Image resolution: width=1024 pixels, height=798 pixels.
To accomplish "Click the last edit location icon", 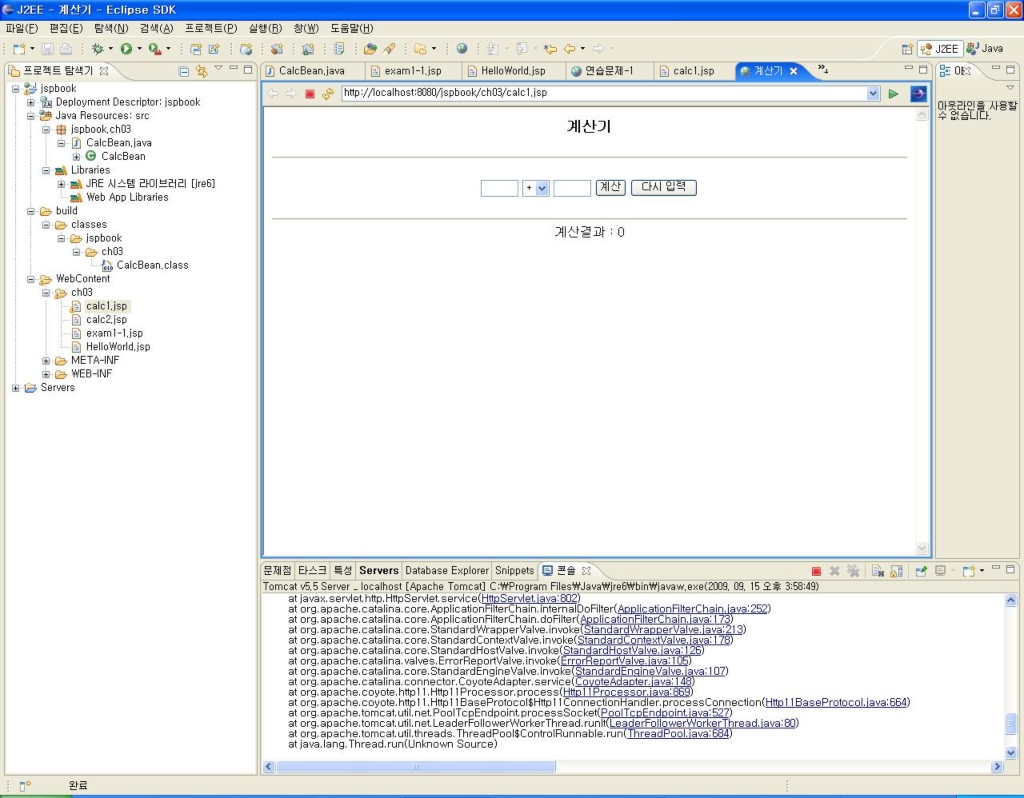I will [x=551, y=48].
